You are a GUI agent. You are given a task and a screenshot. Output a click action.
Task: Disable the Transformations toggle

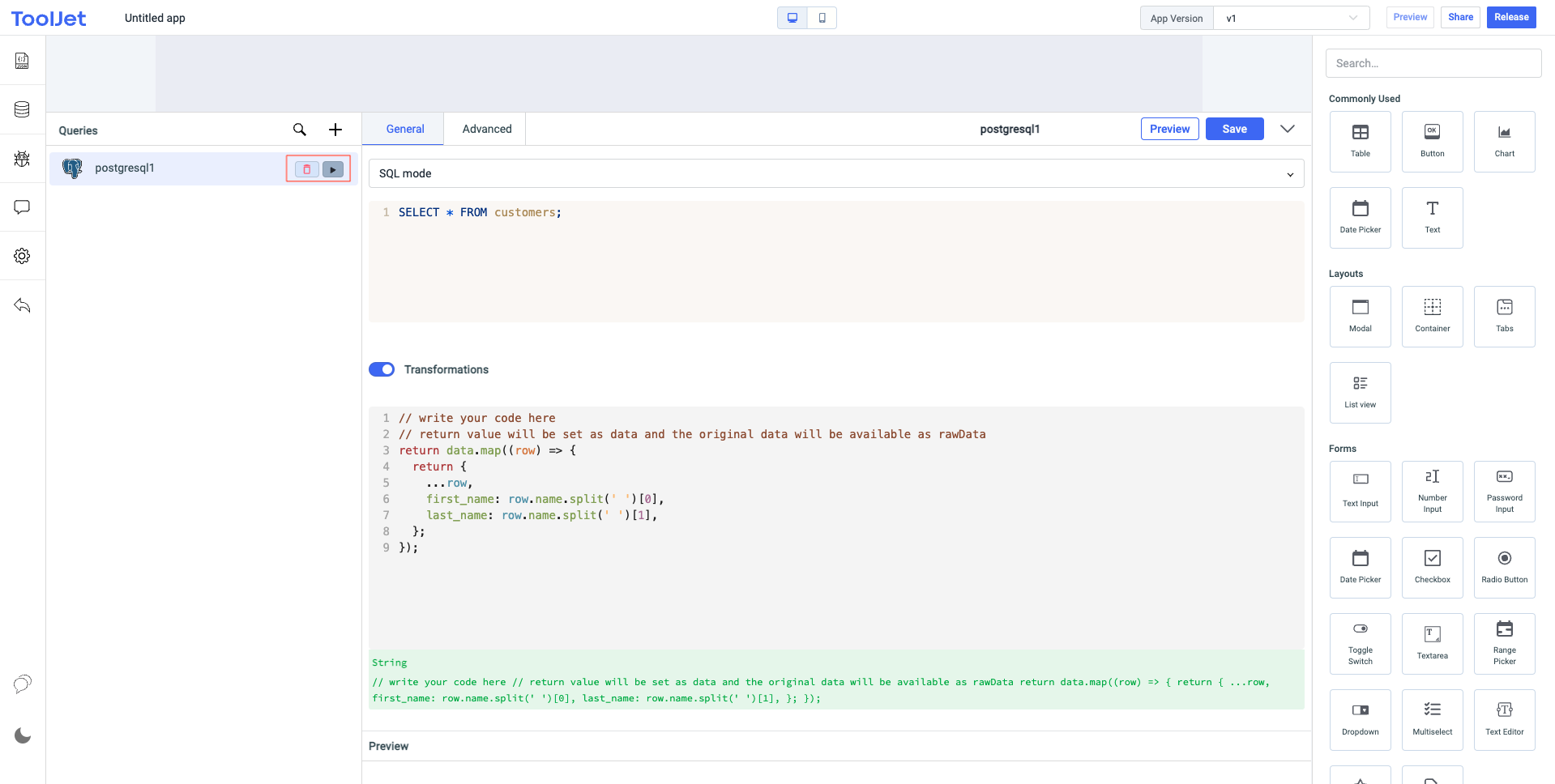point(382,369)
